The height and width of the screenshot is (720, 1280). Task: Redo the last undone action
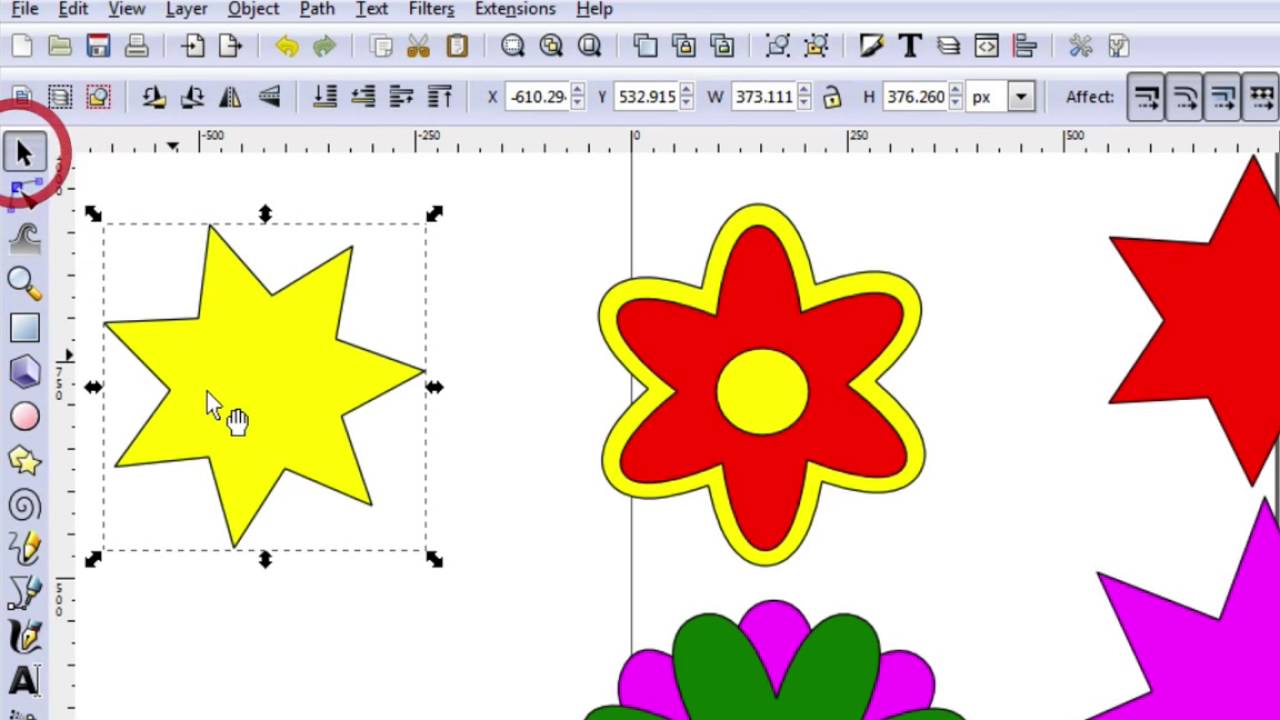point(324,46)
